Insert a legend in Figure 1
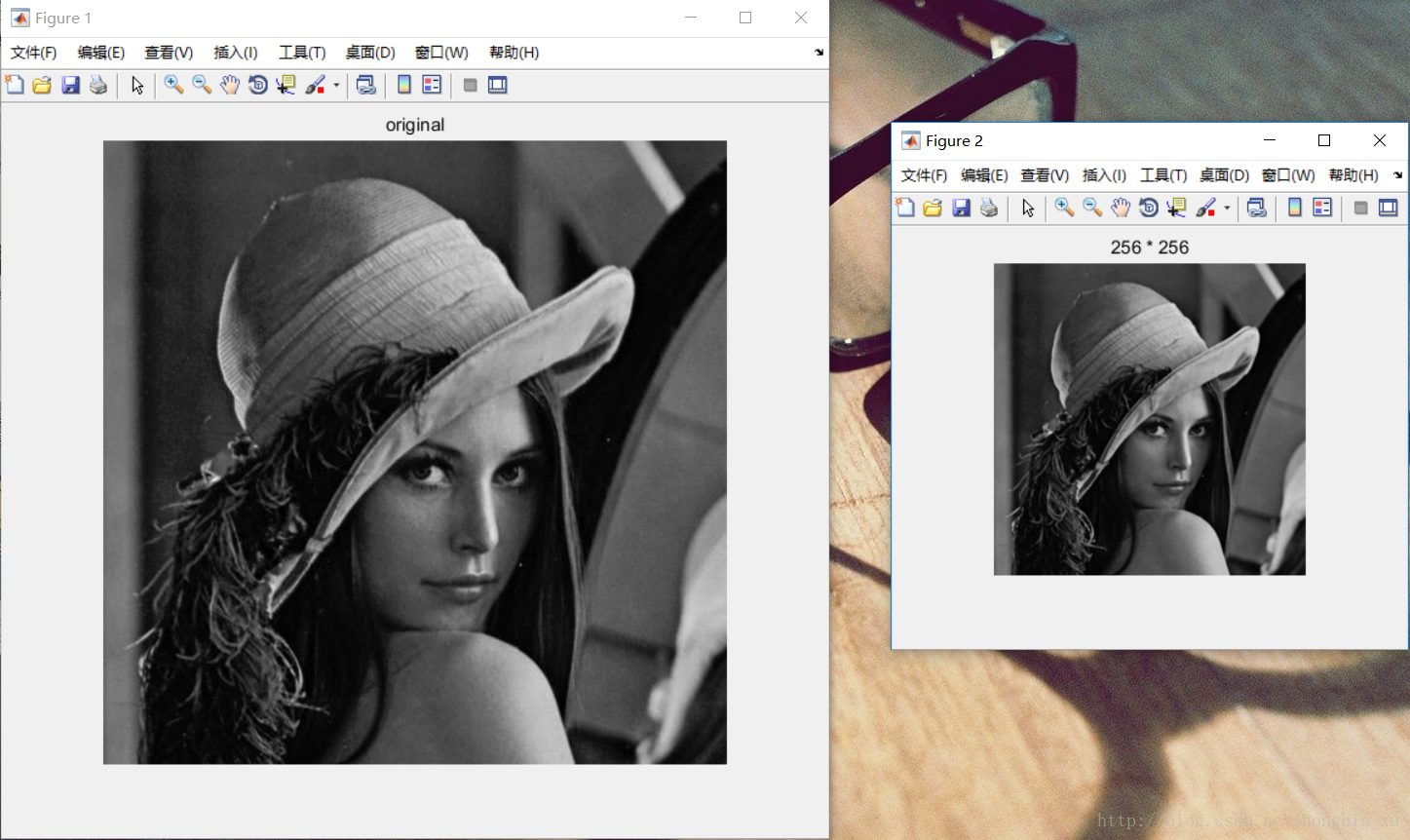Viewport: 1410px width, 840px height. click(432, 86)
